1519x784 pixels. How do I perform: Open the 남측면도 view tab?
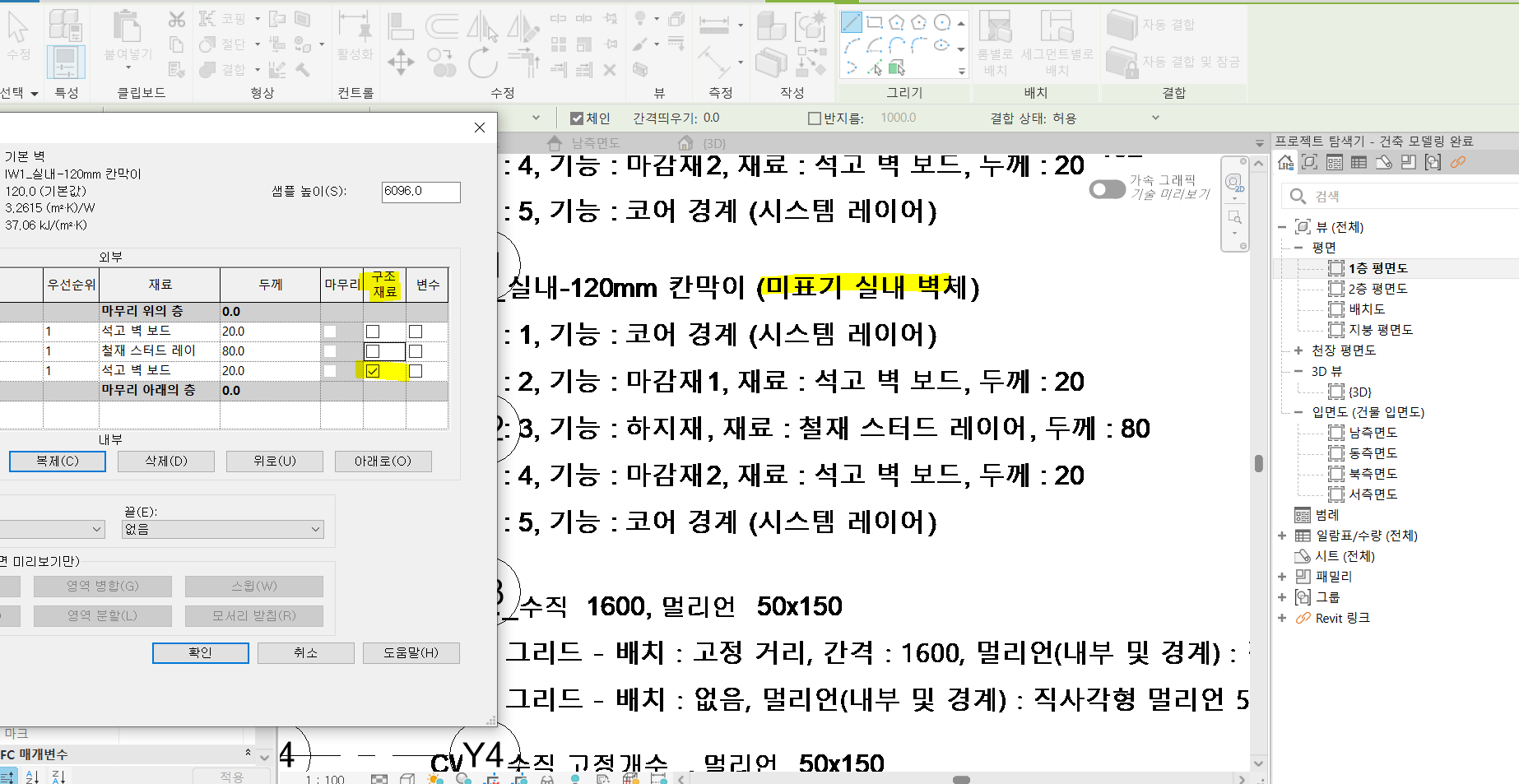point(594,143)
